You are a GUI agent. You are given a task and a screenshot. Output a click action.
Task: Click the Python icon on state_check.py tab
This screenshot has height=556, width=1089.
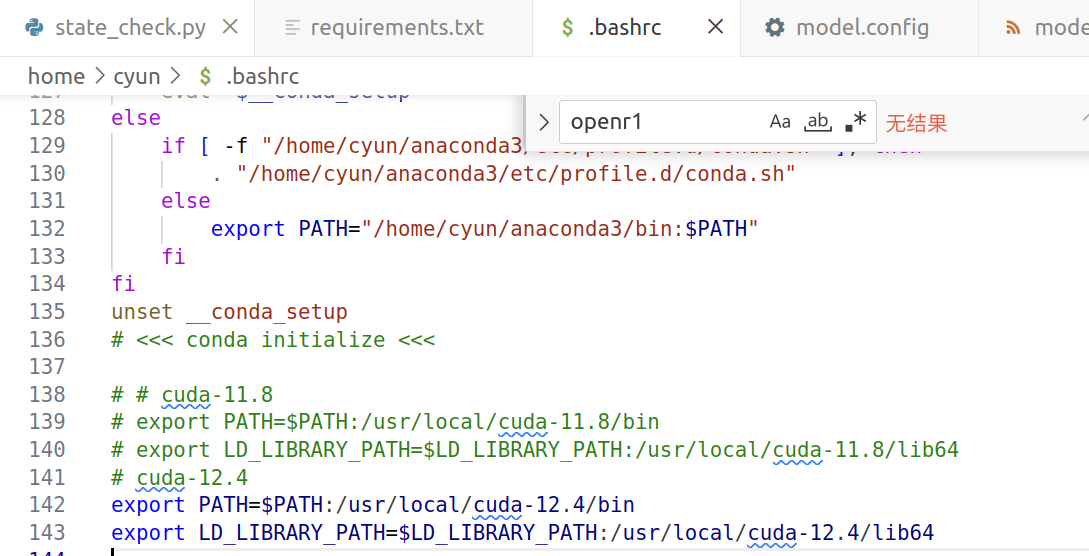34,28
